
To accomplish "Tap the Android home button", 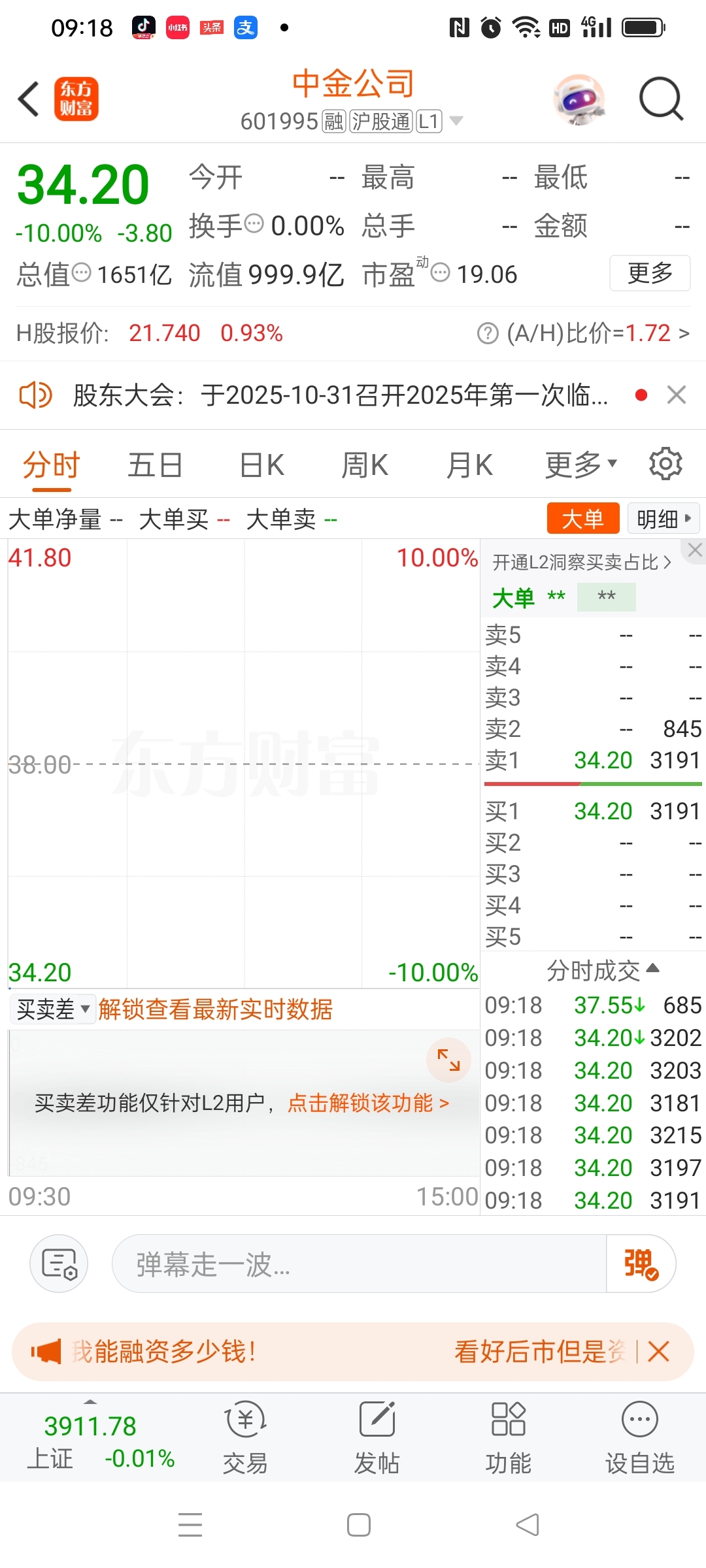I will point(359,1525).
